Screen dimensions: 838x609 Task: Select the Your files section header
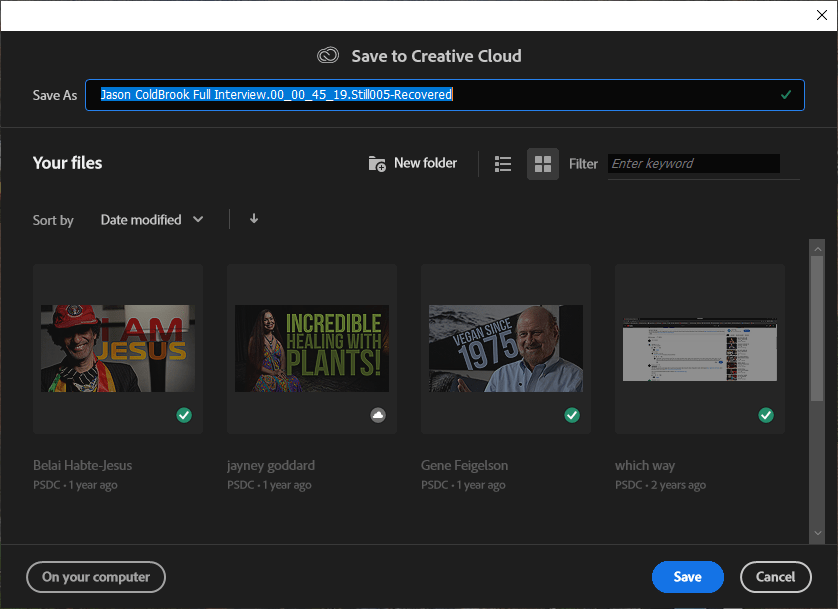(67, 163)
